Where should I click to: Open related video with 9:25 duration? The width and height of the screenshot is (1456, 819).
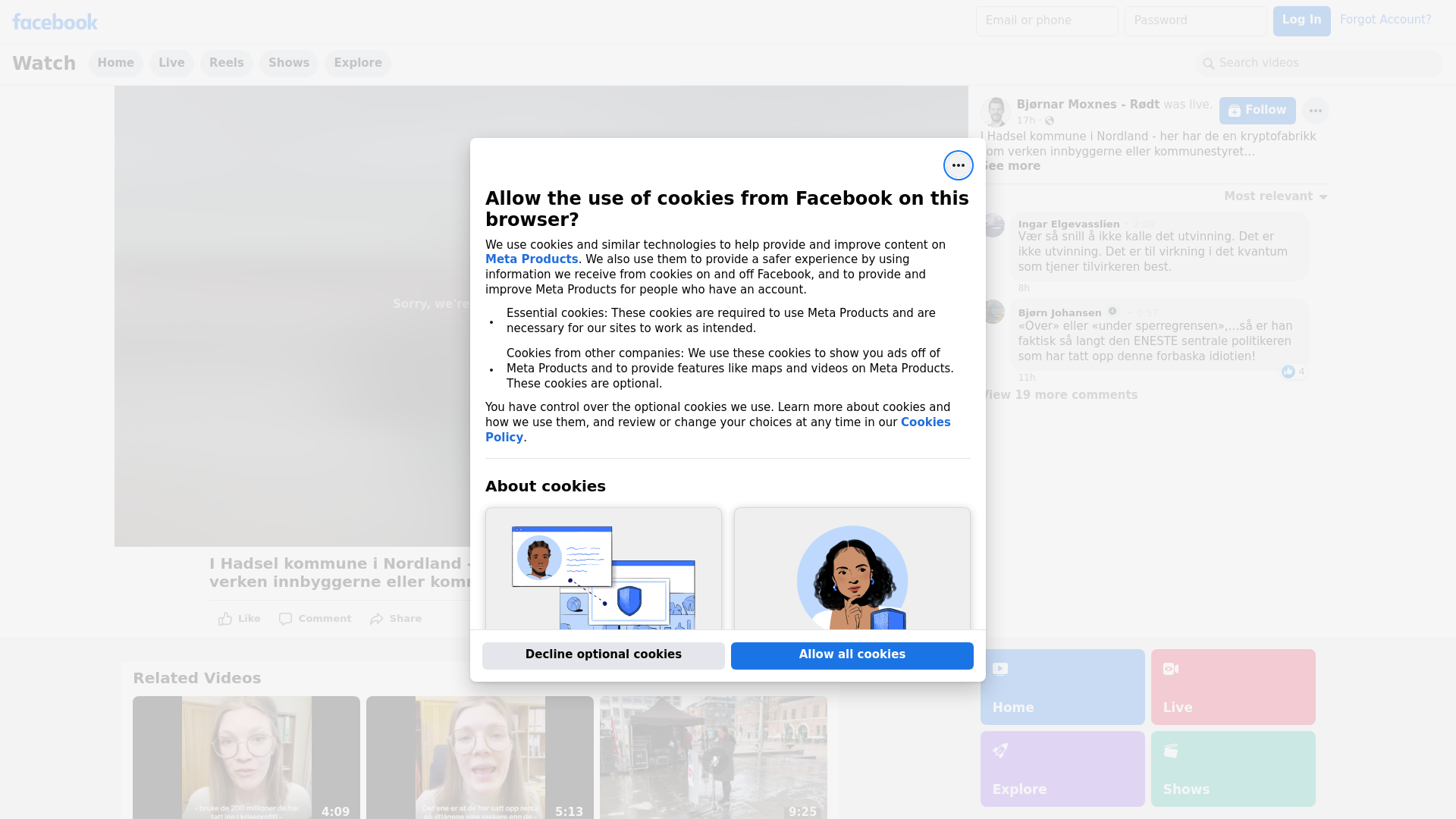714,758
